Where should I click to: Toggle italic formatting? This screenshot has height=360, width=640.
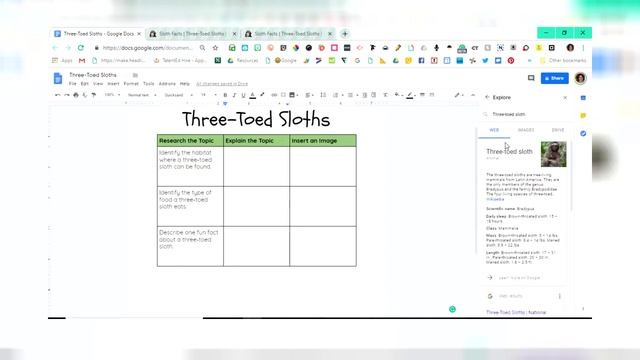pyautogui.click(x=234, y=95)
